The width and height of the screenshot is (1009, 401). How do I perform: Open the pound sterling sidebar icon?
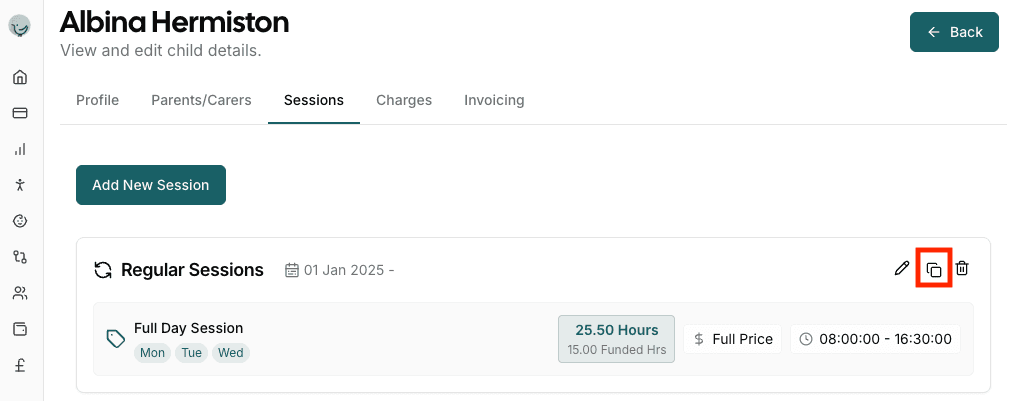(x=20, y=366)
